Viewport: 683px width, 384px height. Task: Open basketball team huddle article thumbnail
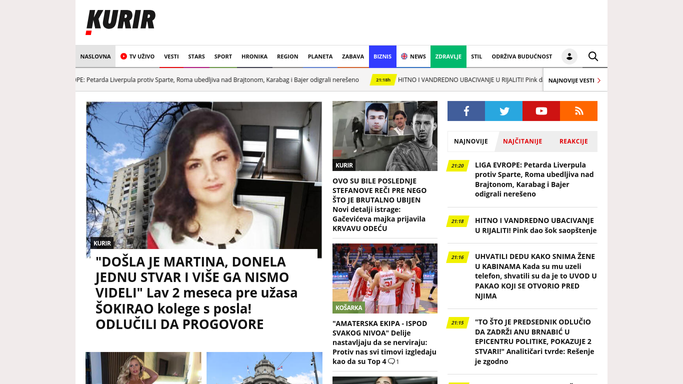[385, 279]
